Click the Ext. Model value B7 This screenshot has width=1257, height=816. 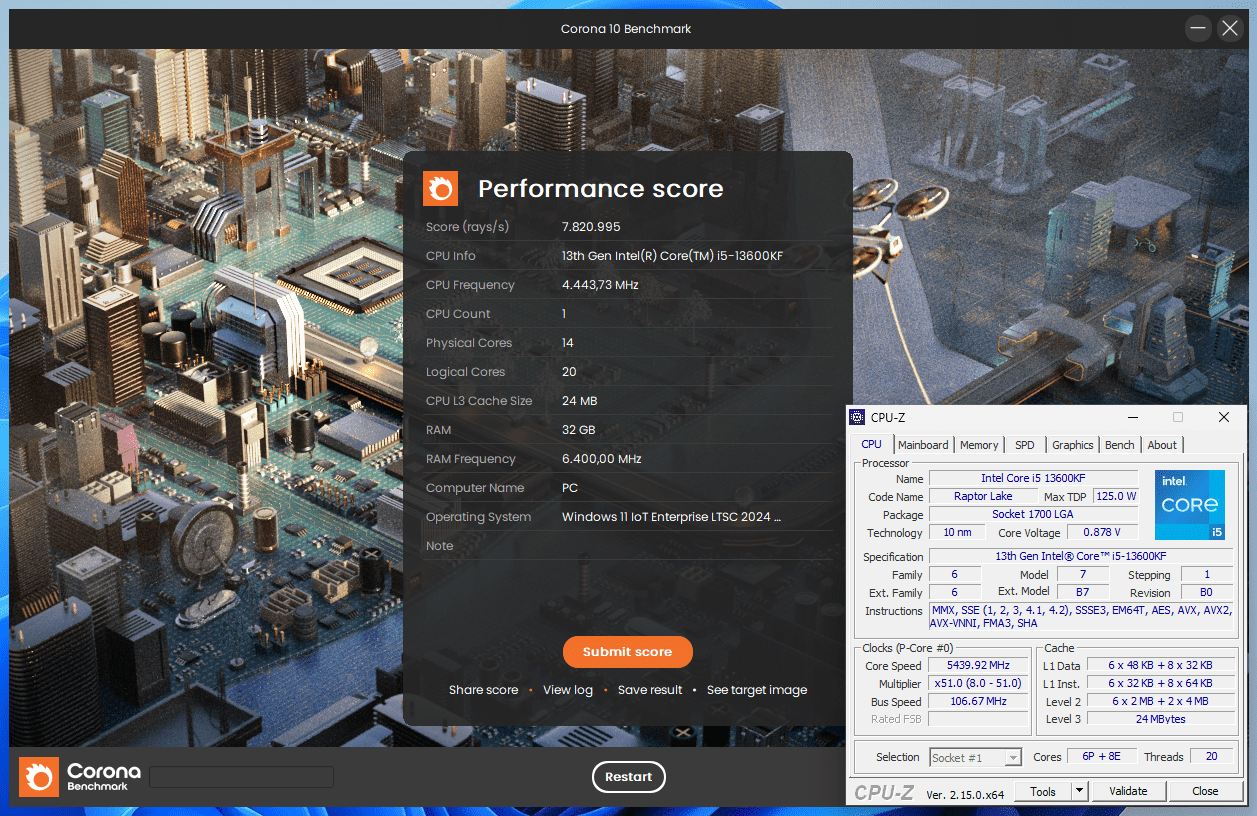point(1083,592)
